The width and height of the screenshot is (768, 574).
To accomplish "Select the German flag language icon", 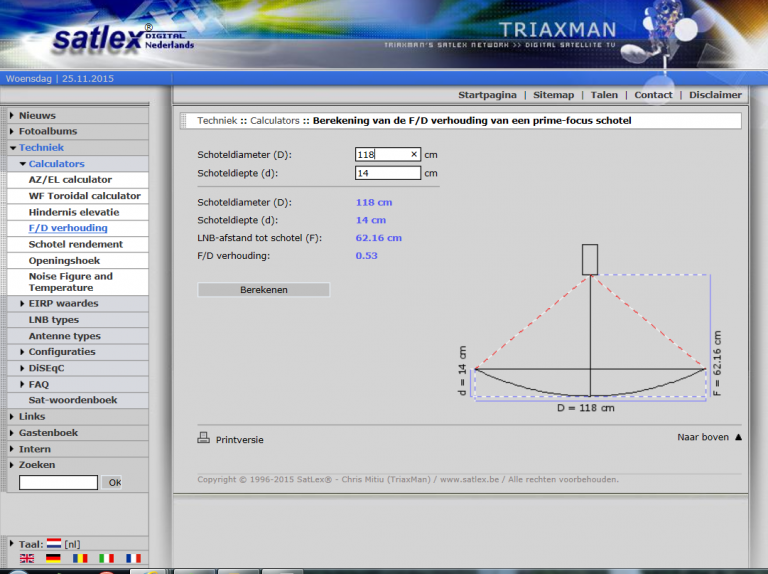I will 53,558.
